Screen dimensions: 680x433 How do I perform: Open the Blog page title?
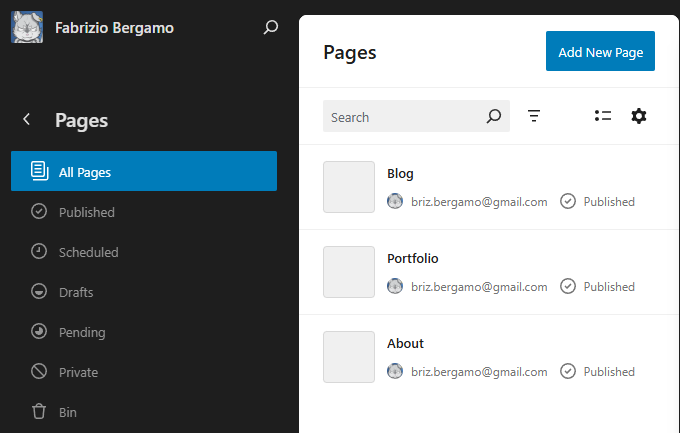pyautogui.click(x=400, y=174)
